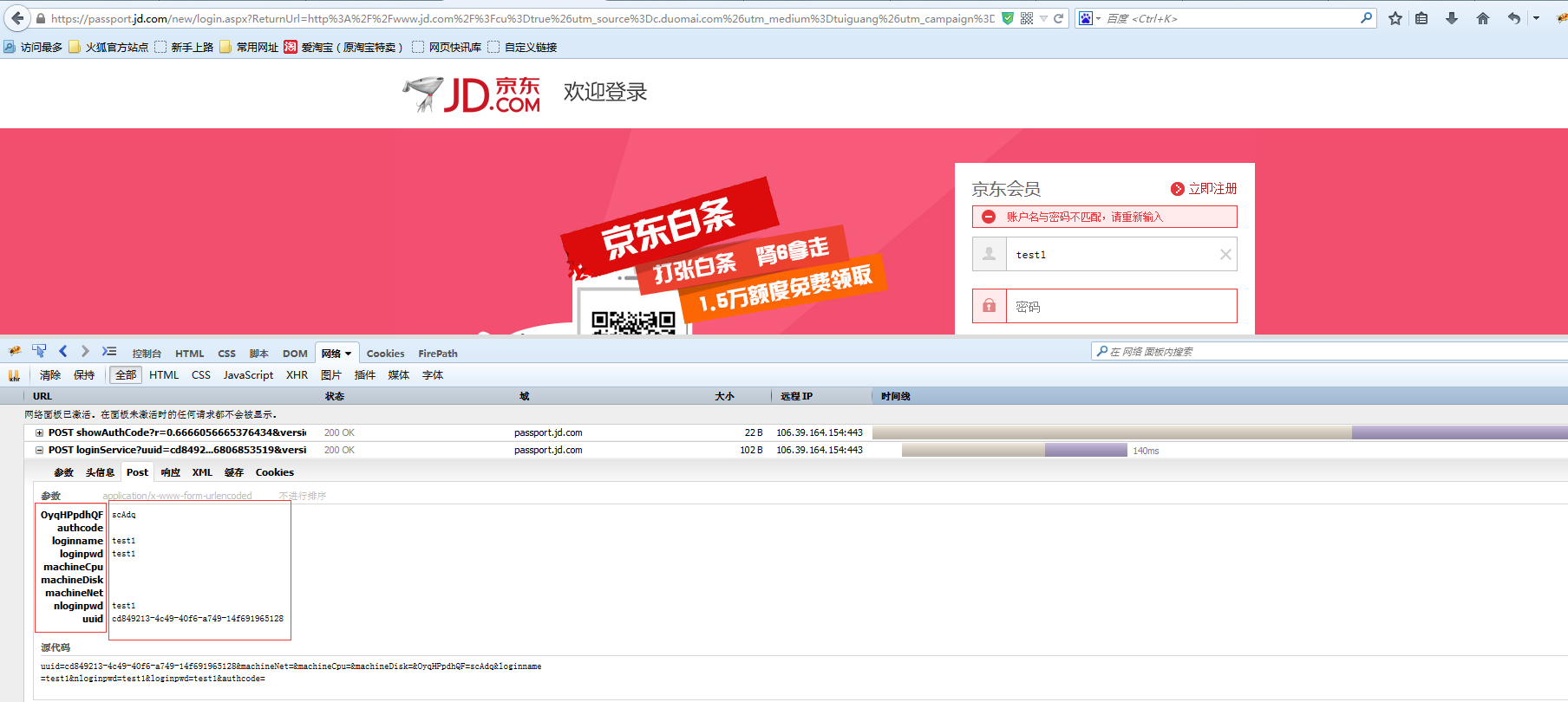
Task: Reload the page with the refresh icon
Action: 1058,18
